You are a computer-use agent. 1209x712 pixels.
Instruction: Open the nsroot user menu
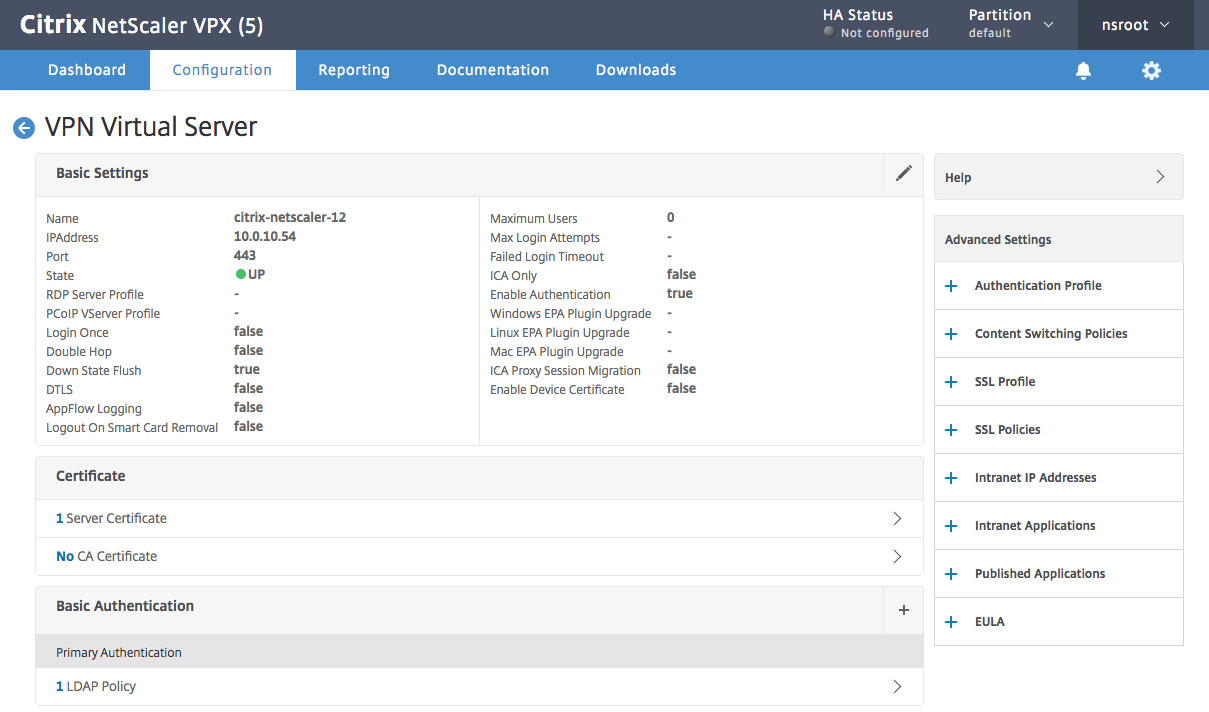[1135, 25]
